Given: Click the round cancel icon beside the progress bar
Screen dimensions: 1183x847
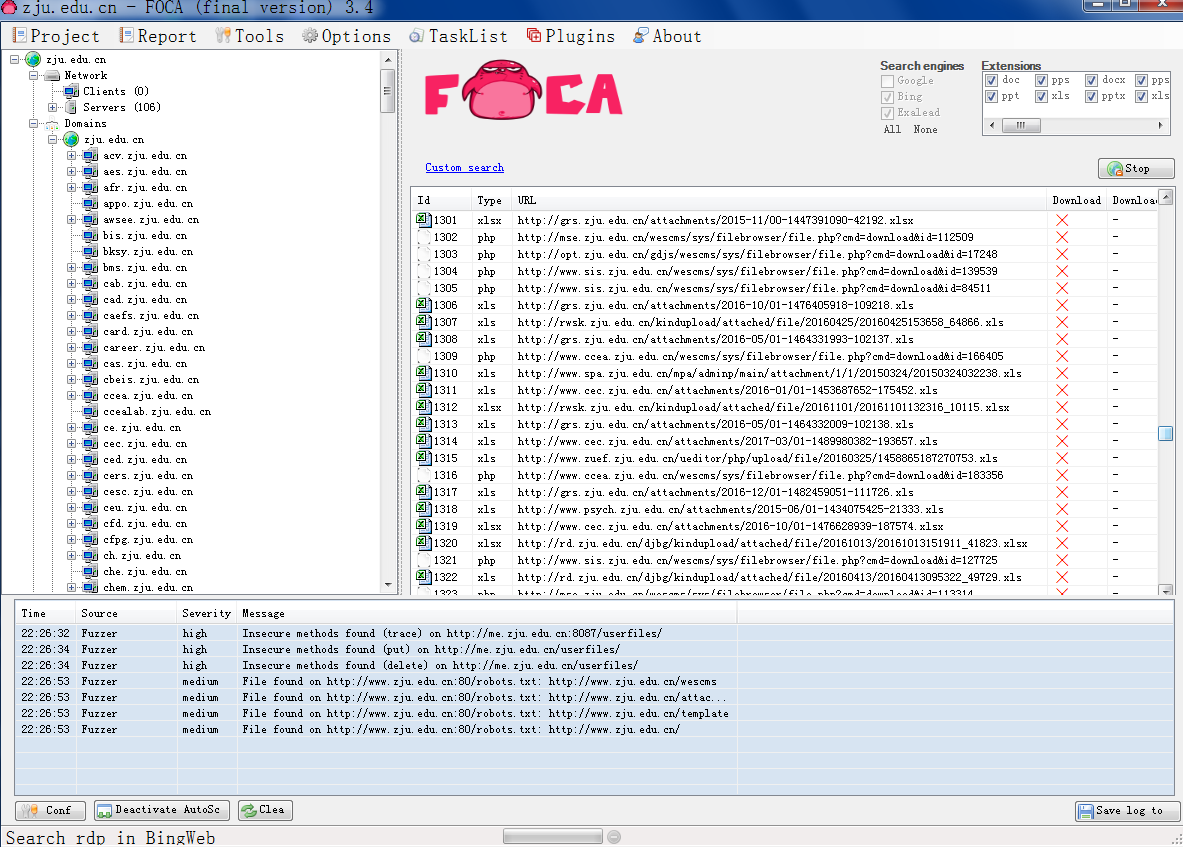Looking at the screenshot, I should point(614,836).
